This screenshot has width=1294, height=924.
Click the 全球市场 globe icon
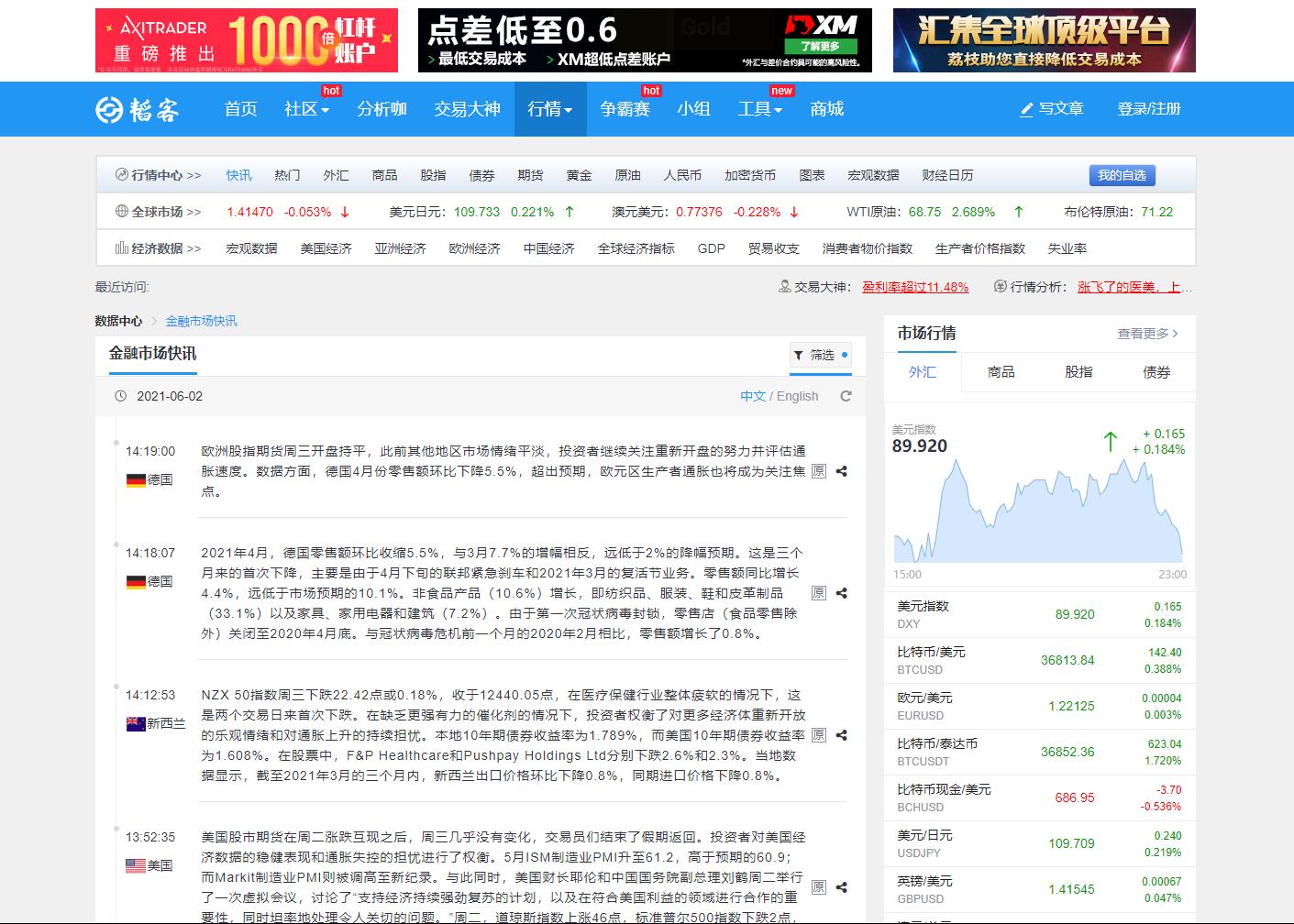pyautogui.click(x=121, y=212)
